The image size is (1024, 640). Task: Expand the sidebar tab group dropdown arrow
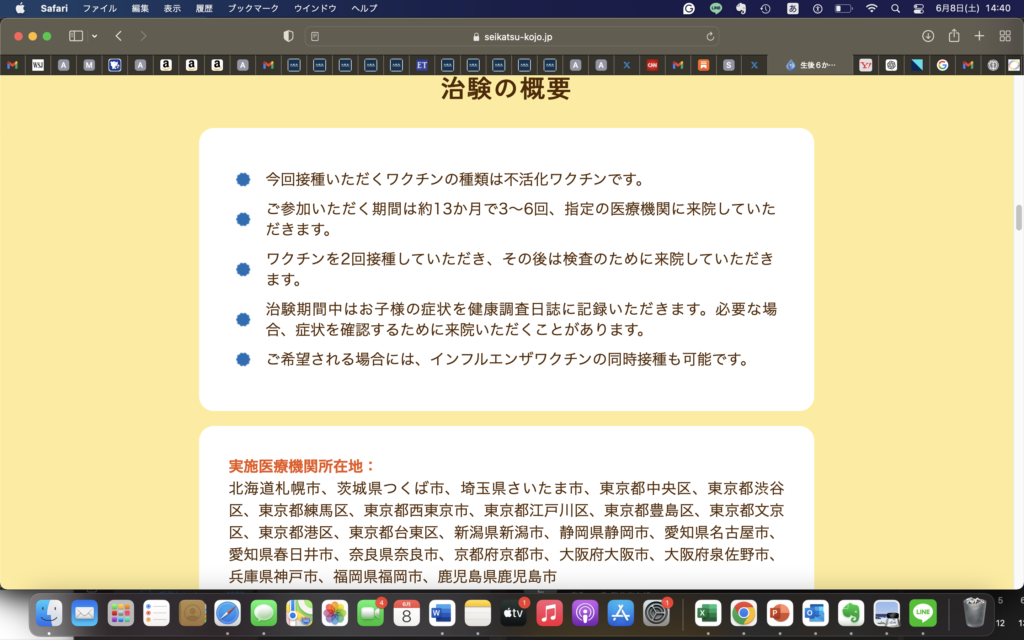coord(94,36)
